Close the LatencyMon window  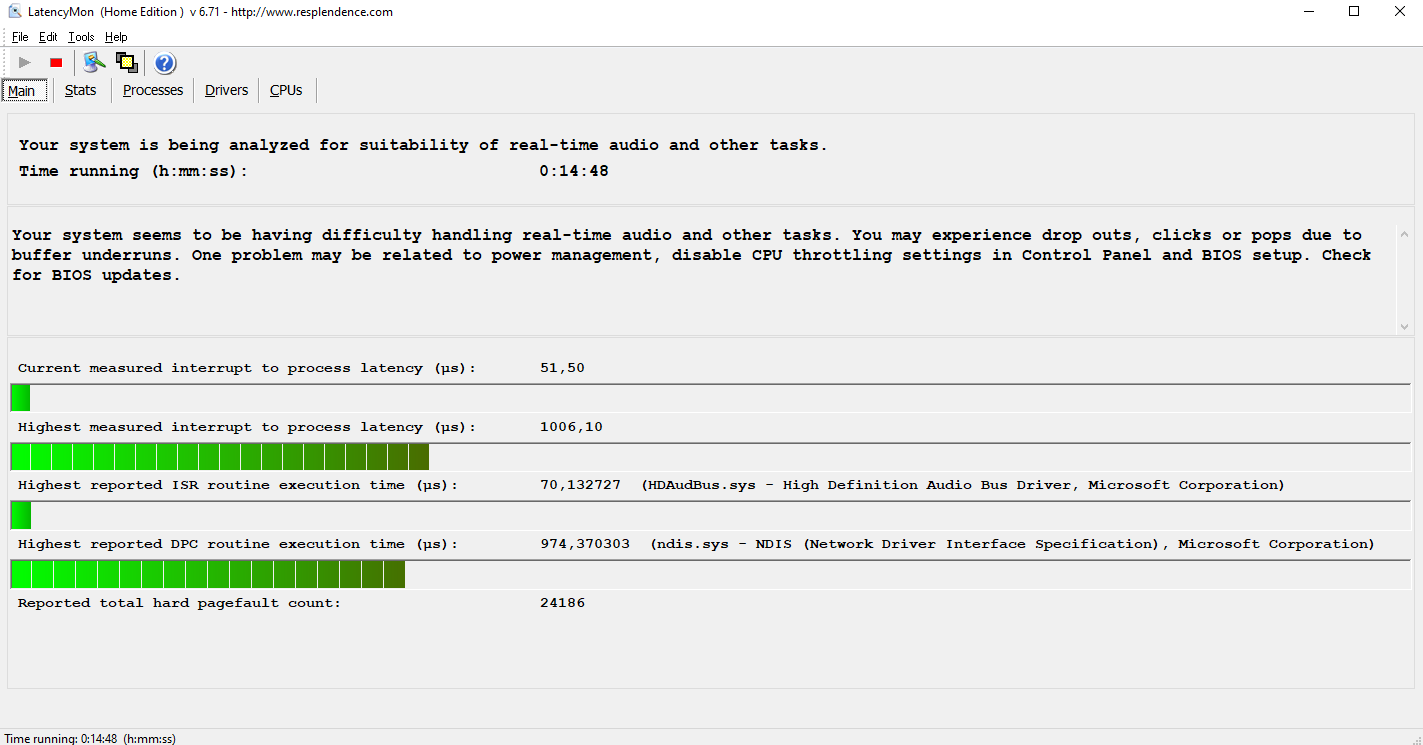pos(1400,12)
